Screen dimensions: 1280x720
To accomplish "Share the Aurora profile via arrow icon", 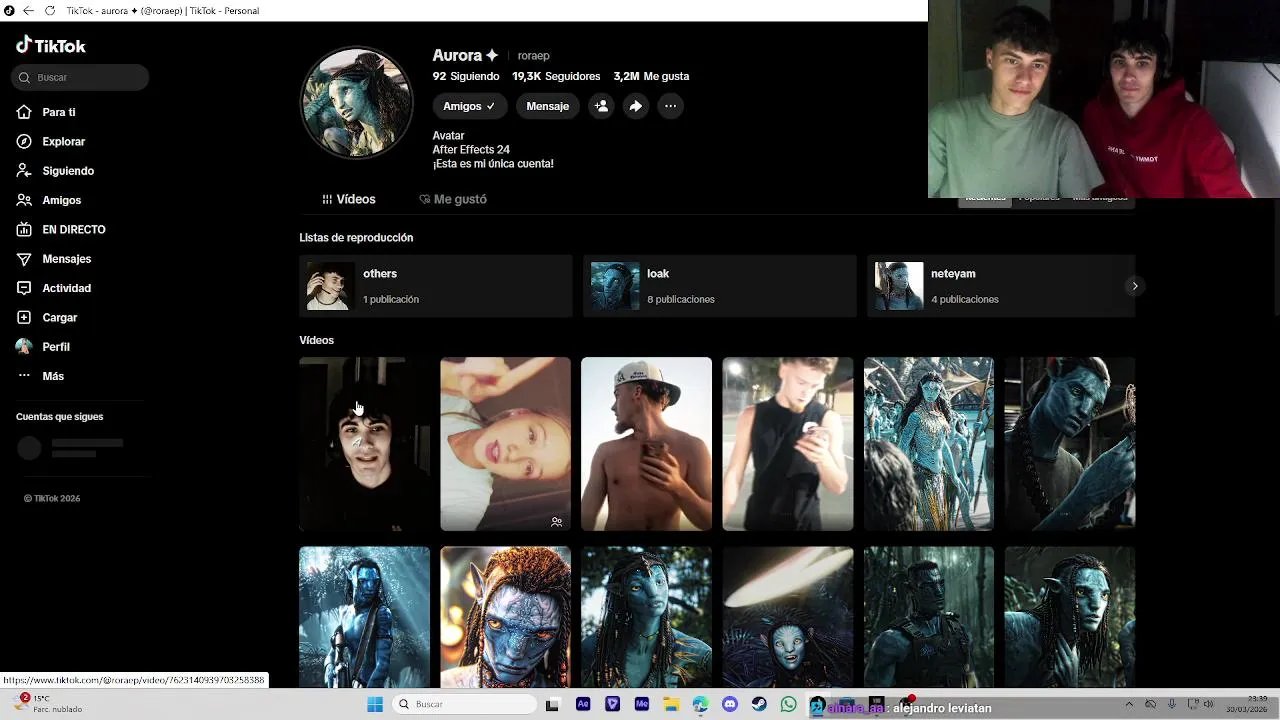I will pyautogui.click(x=636, y=106).
